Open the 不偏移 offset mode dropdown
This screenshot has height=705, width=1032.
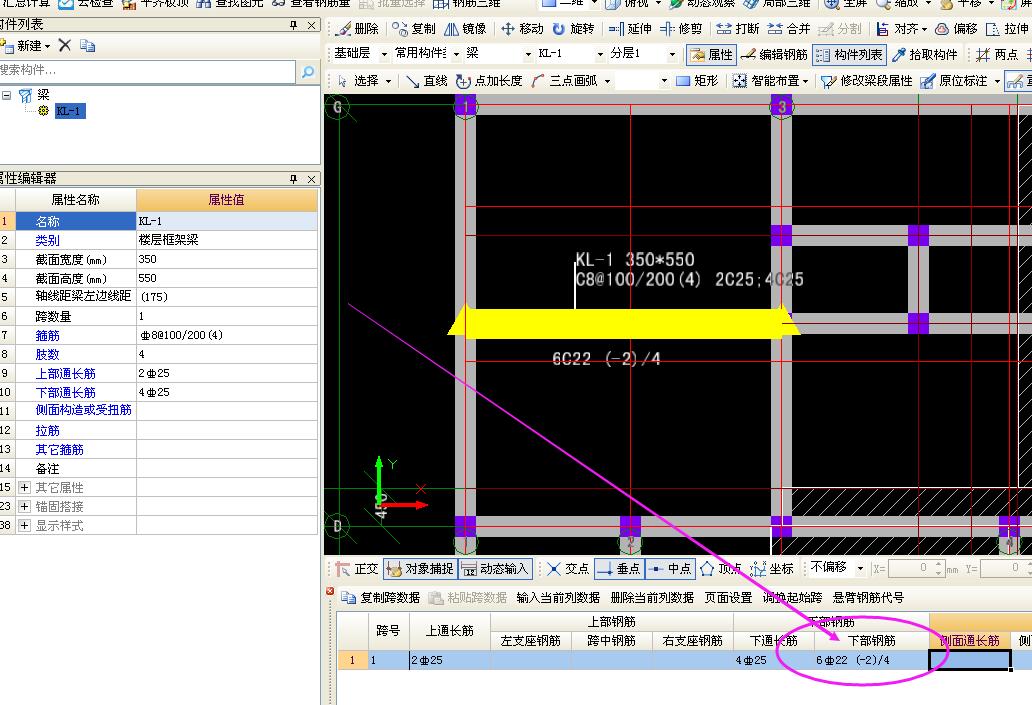[x=860, y=567]
